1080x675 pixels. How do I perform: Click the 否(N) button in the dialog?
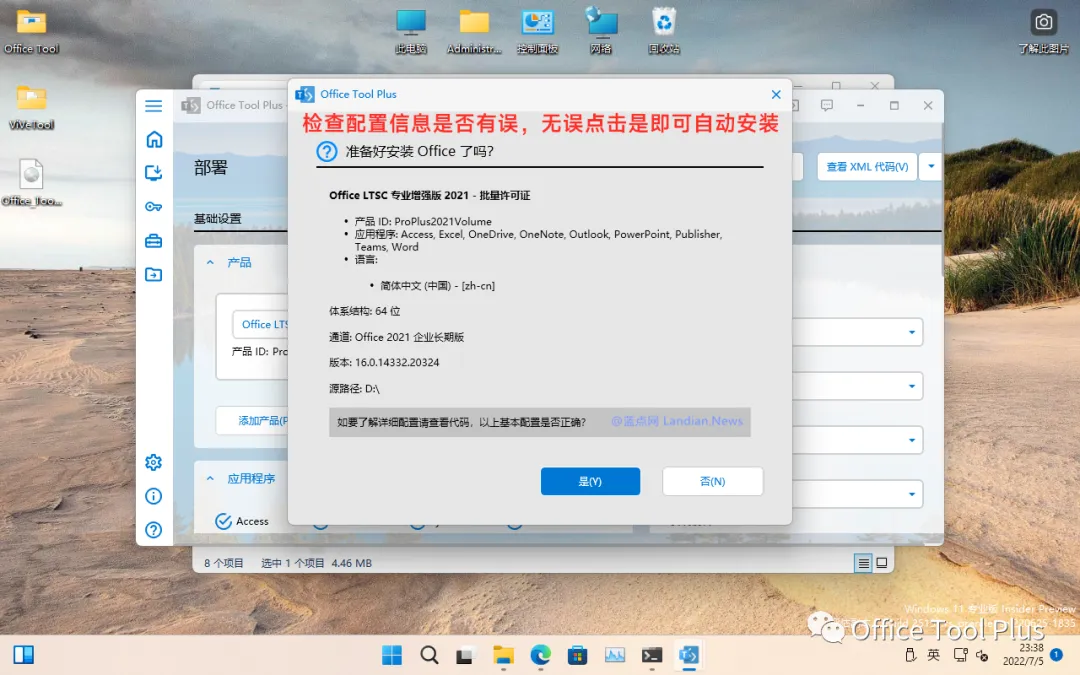[712, 481]
